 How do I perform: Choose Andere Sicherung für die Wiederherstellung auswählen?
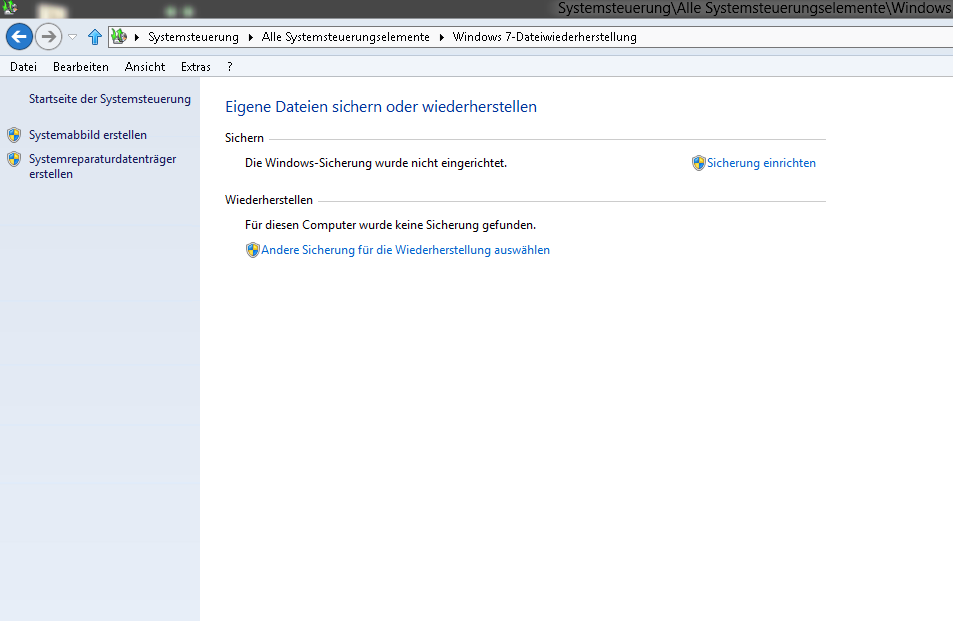click(x=405, y=250)
